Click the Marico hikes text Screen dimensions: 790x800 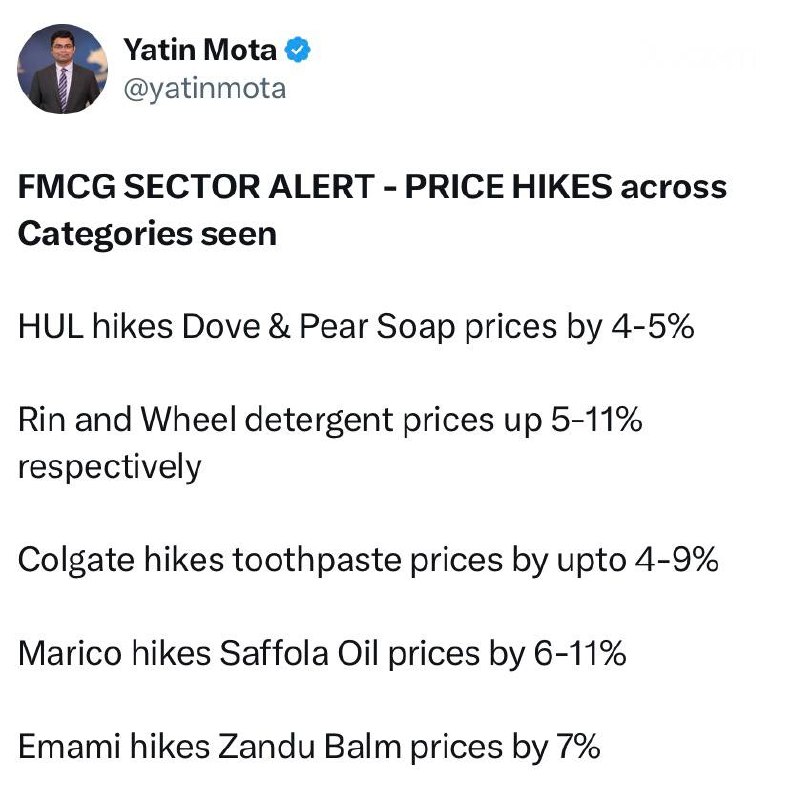pos(114,654)
